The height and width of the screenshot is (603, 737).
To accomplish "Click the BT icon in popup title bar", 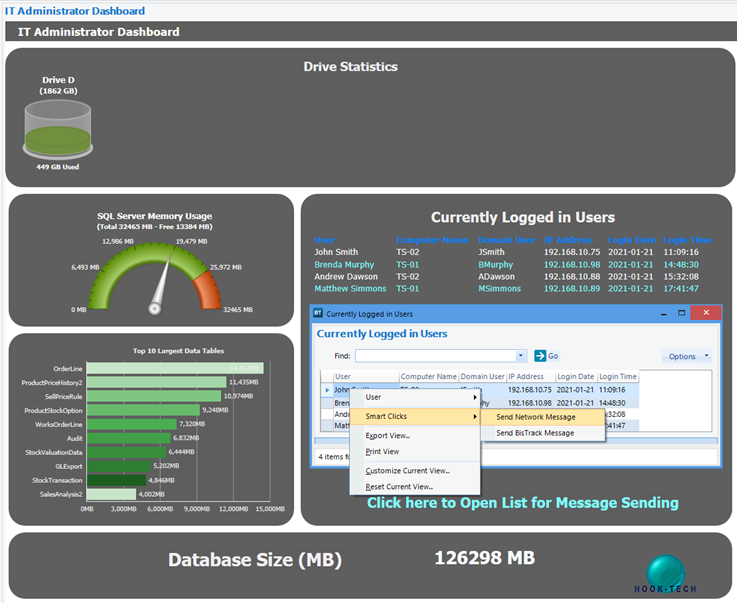I will coord(318,313).
